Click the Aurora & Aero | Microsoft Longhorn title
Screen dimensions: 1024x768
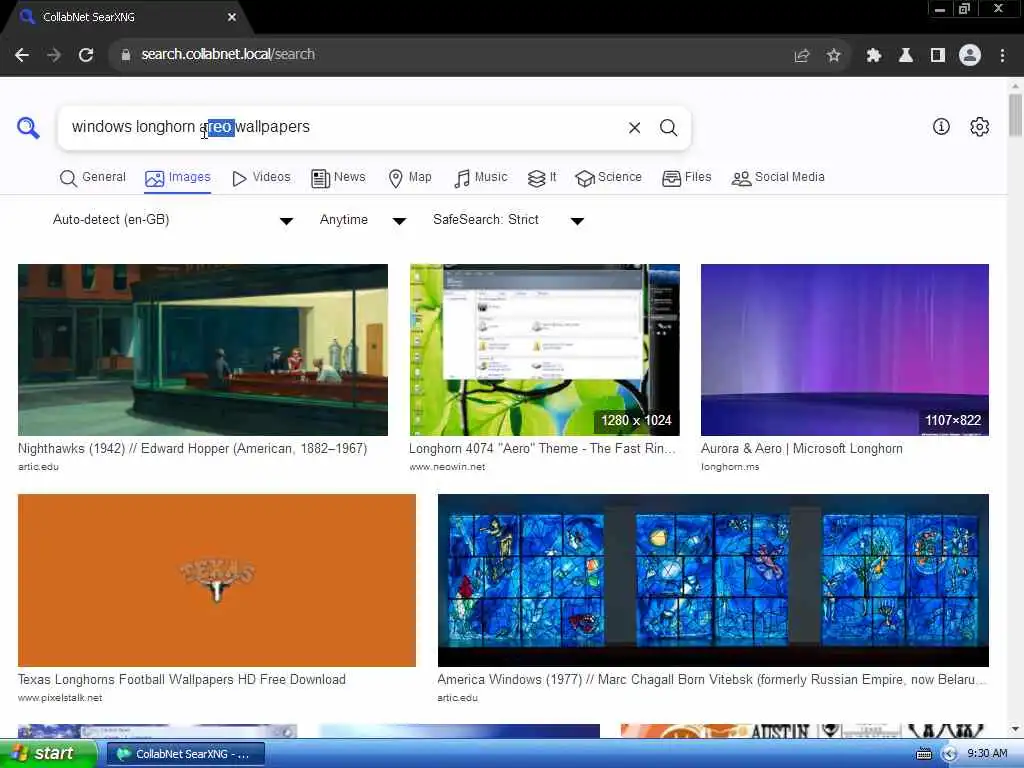coord(802,449)
